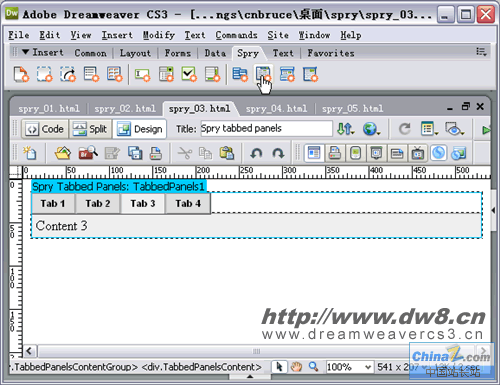Insert Spry Collapsible Panel widget

(310, 74)
